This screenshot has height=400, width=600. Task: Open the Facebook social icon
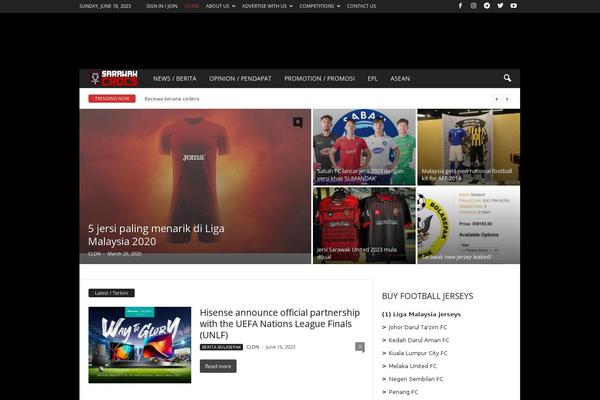(x=461, y=6)
